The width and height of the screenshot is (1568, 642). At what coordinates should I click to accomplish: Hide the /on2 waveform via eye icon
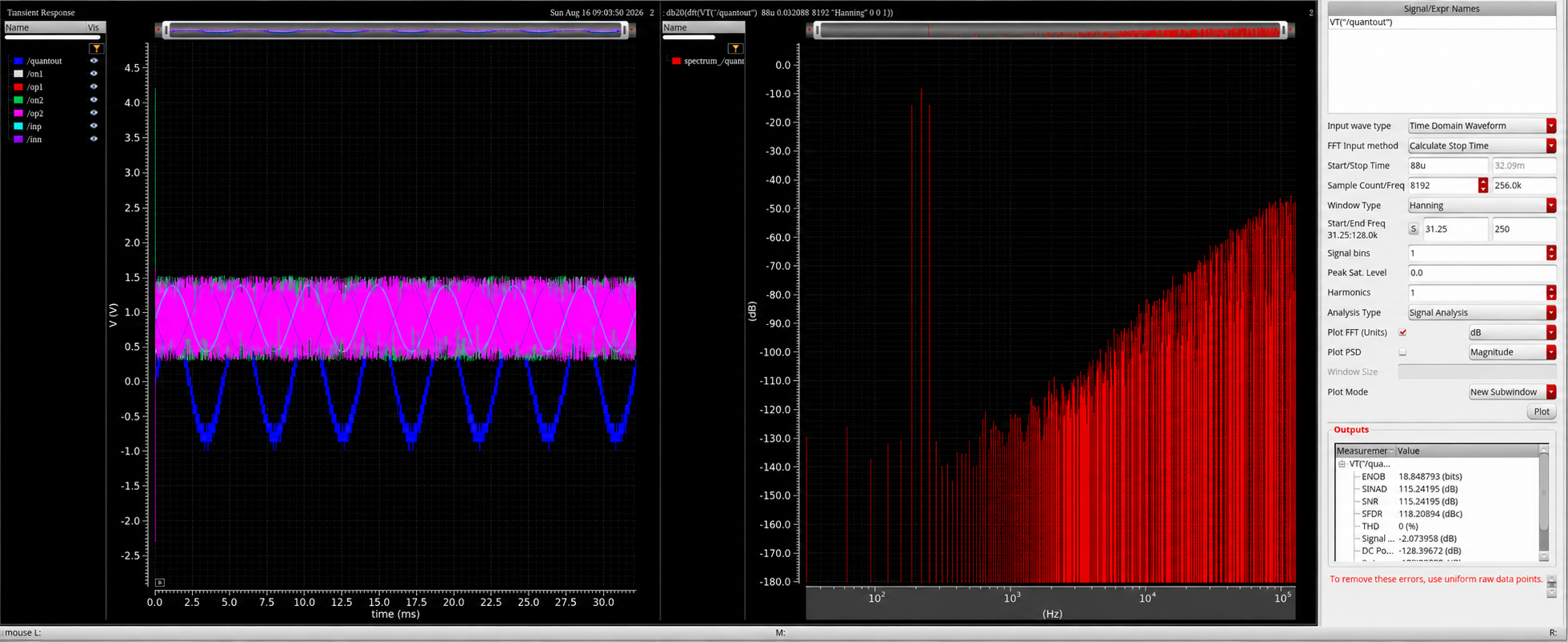click(x=94, y=100)
